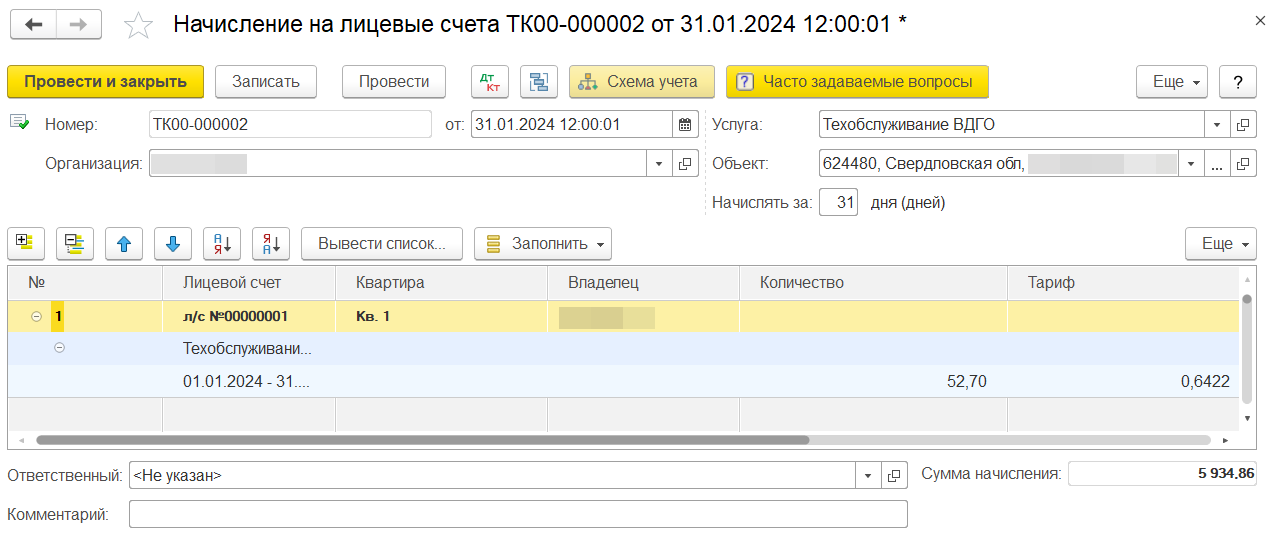Move selected row down
This screenshot has width=1279, height=539.
173,243
